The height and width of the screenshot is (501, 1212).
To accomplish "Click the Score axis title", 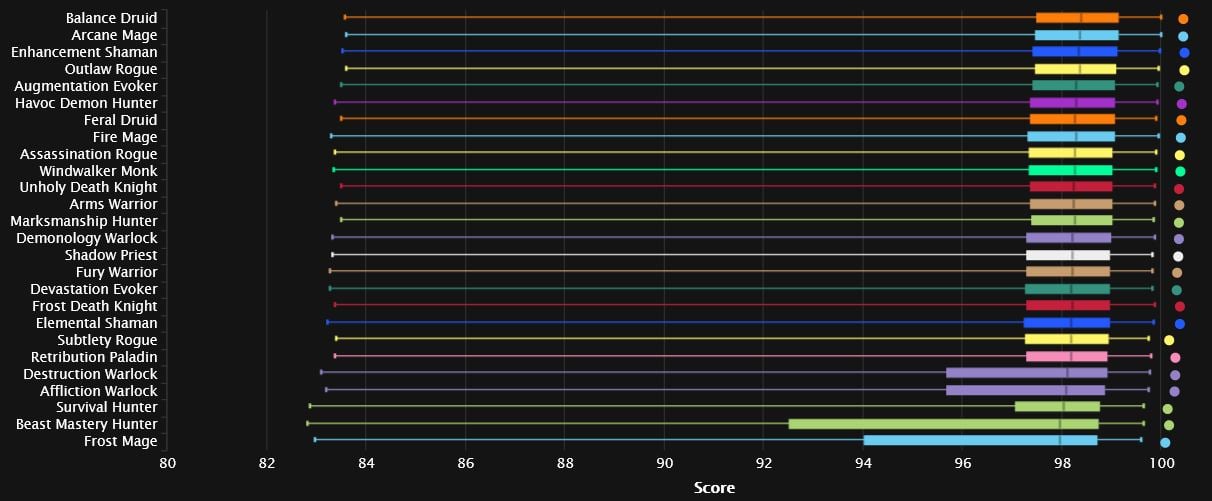I will [714, 489].
